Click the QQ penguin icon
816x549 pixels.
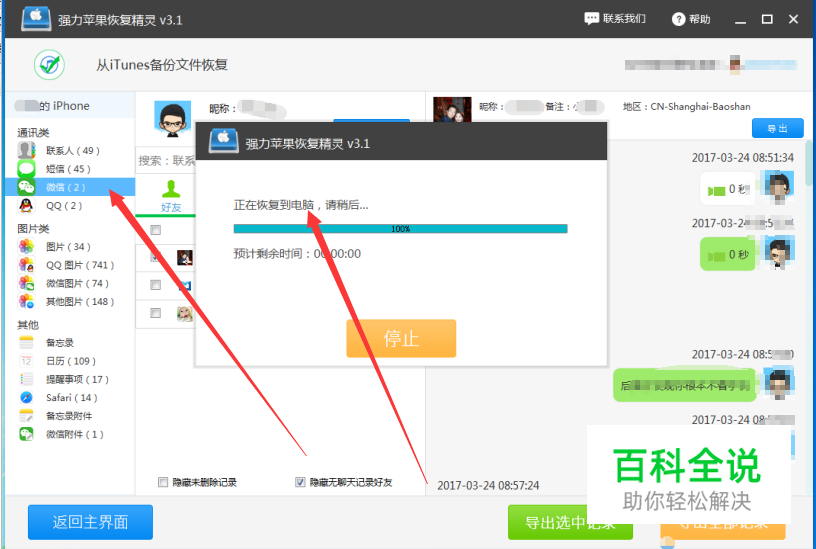pos(26,206)
